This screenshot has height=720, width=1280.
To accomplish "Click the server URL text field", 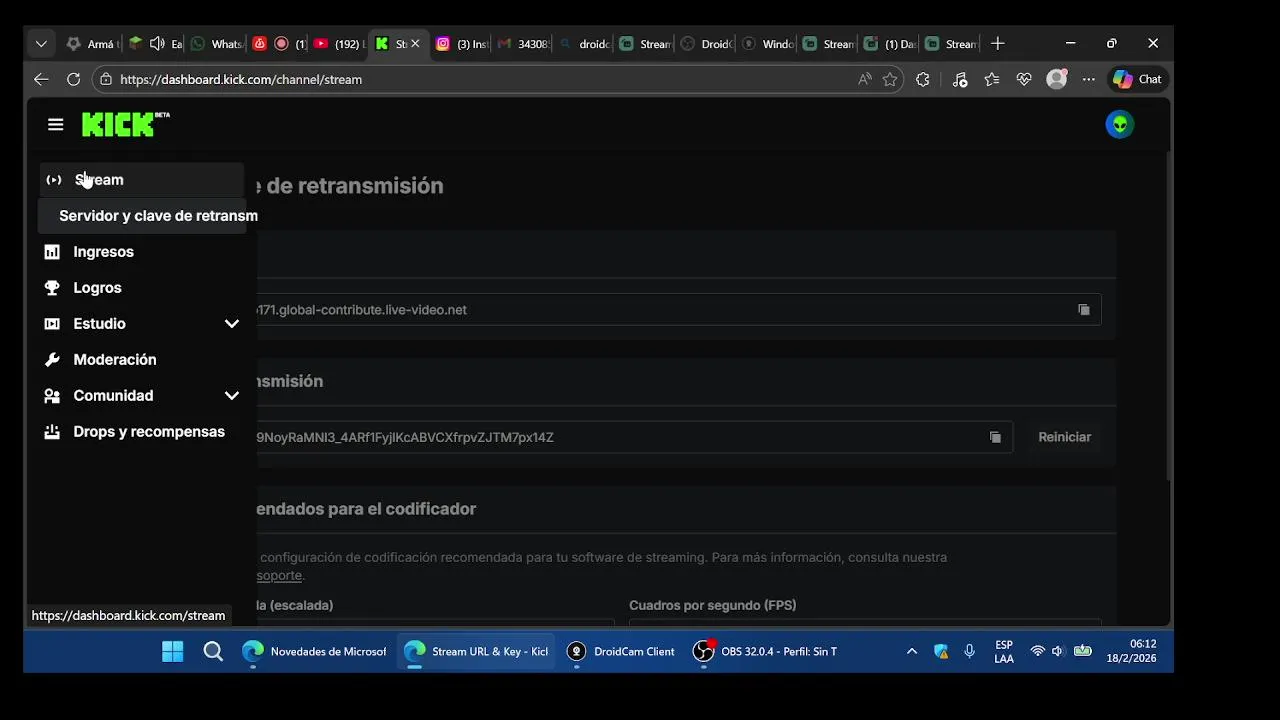I will pos(678,310).
